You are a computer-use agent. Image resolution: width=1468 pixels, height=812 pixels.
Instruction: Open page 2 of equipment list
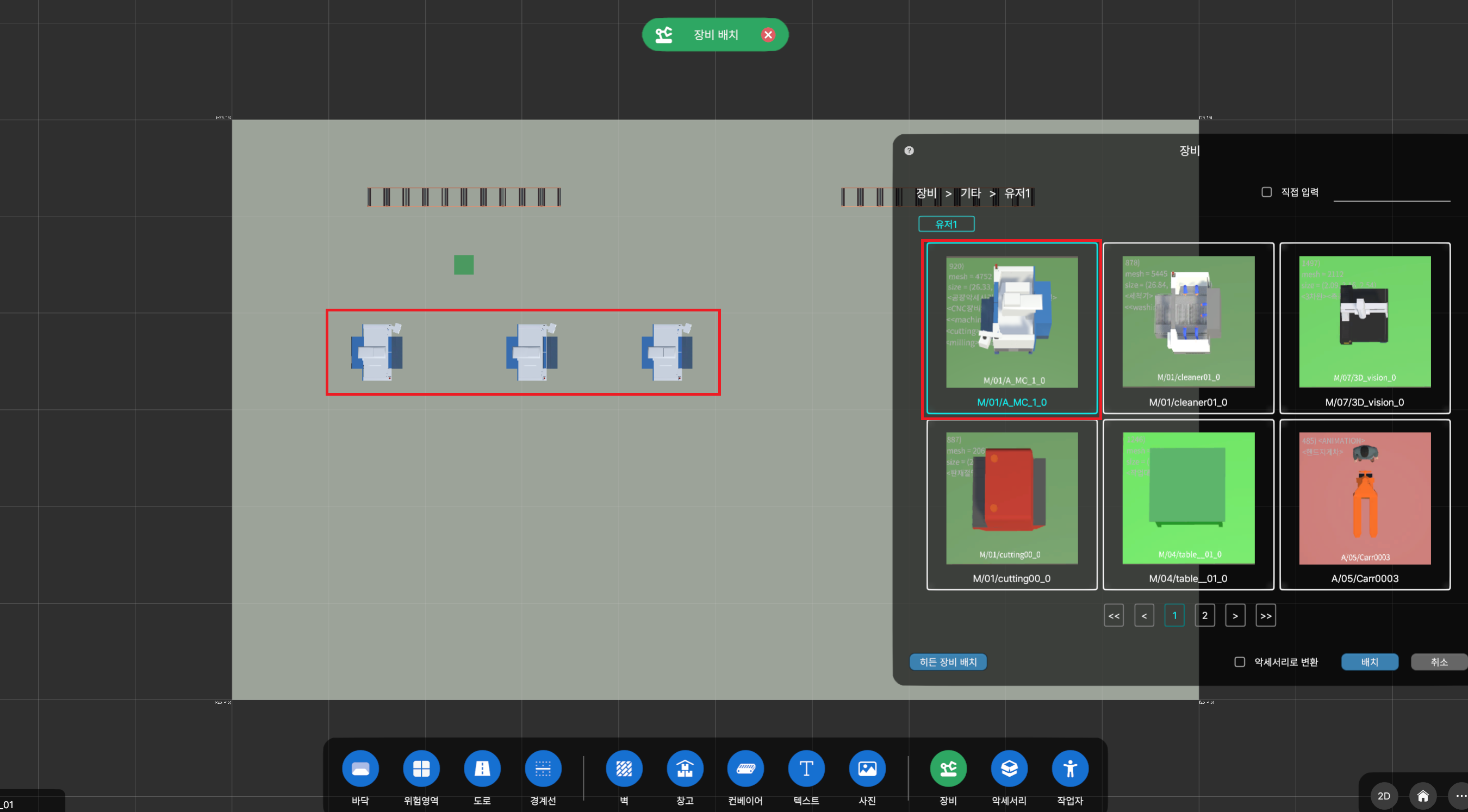1205,615
